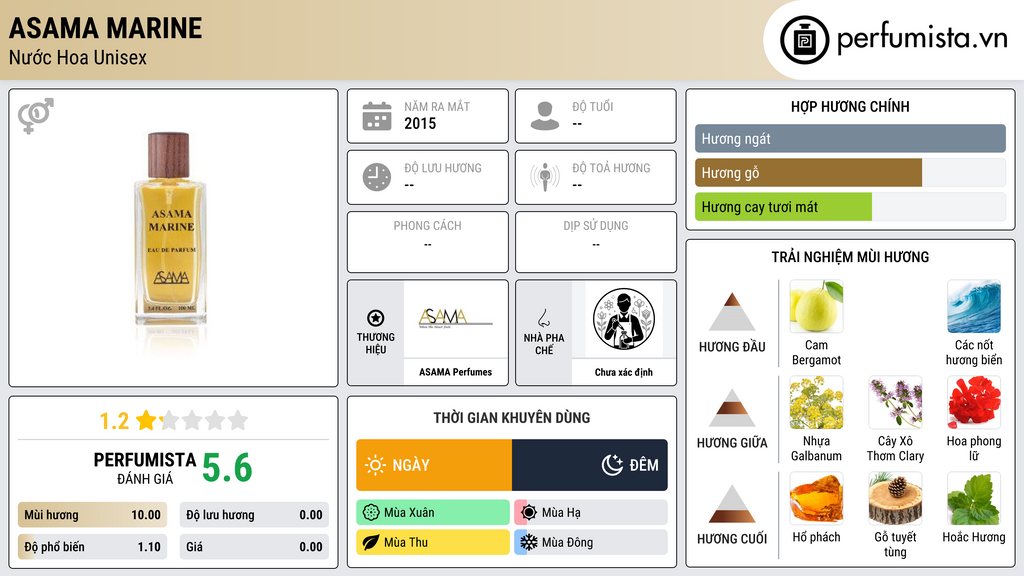Click the Trải Nghiệm Mùi Hương heading

tap(850, 257)
